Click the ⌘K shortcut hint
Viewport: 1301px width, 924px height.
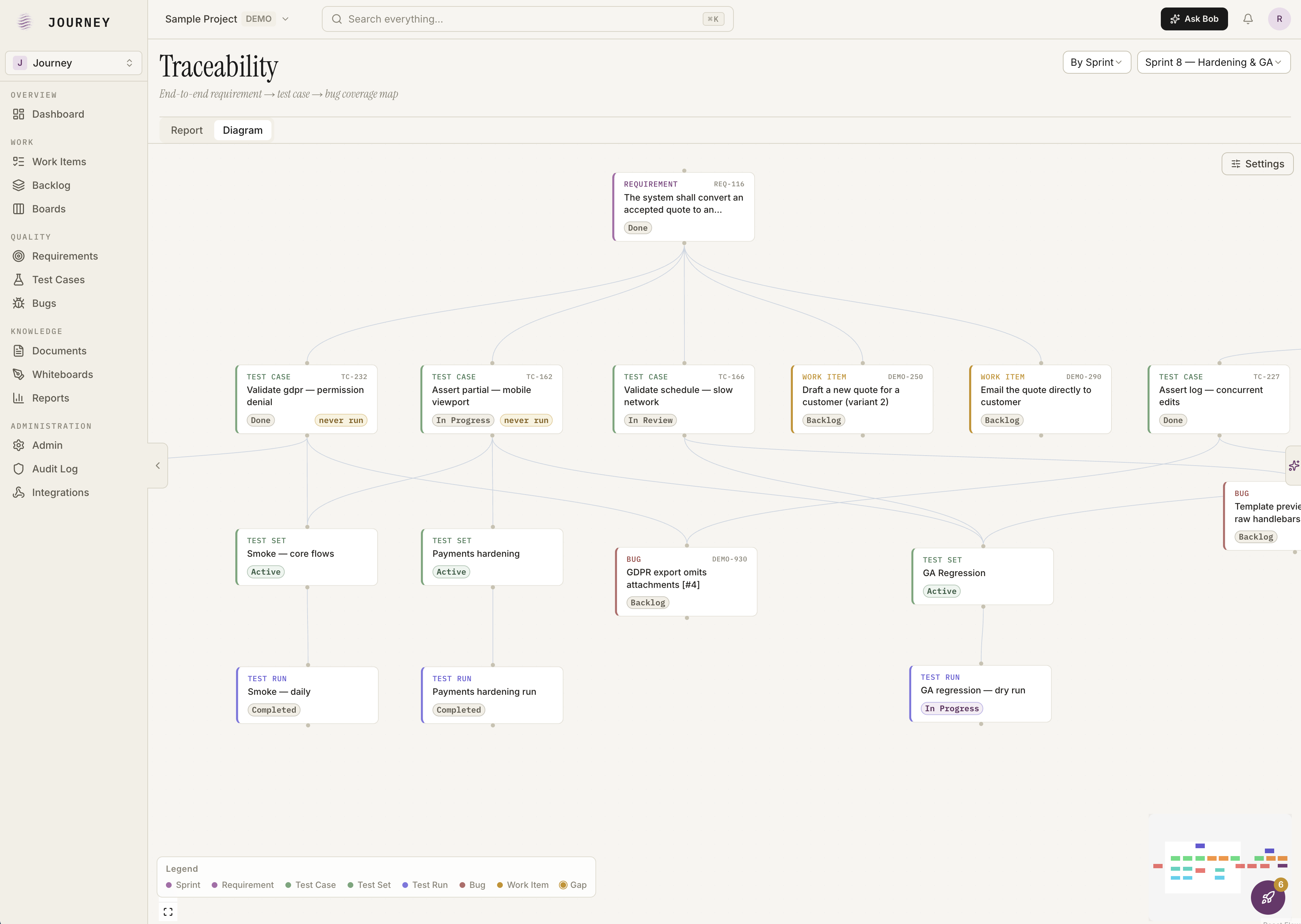(713, 19)
